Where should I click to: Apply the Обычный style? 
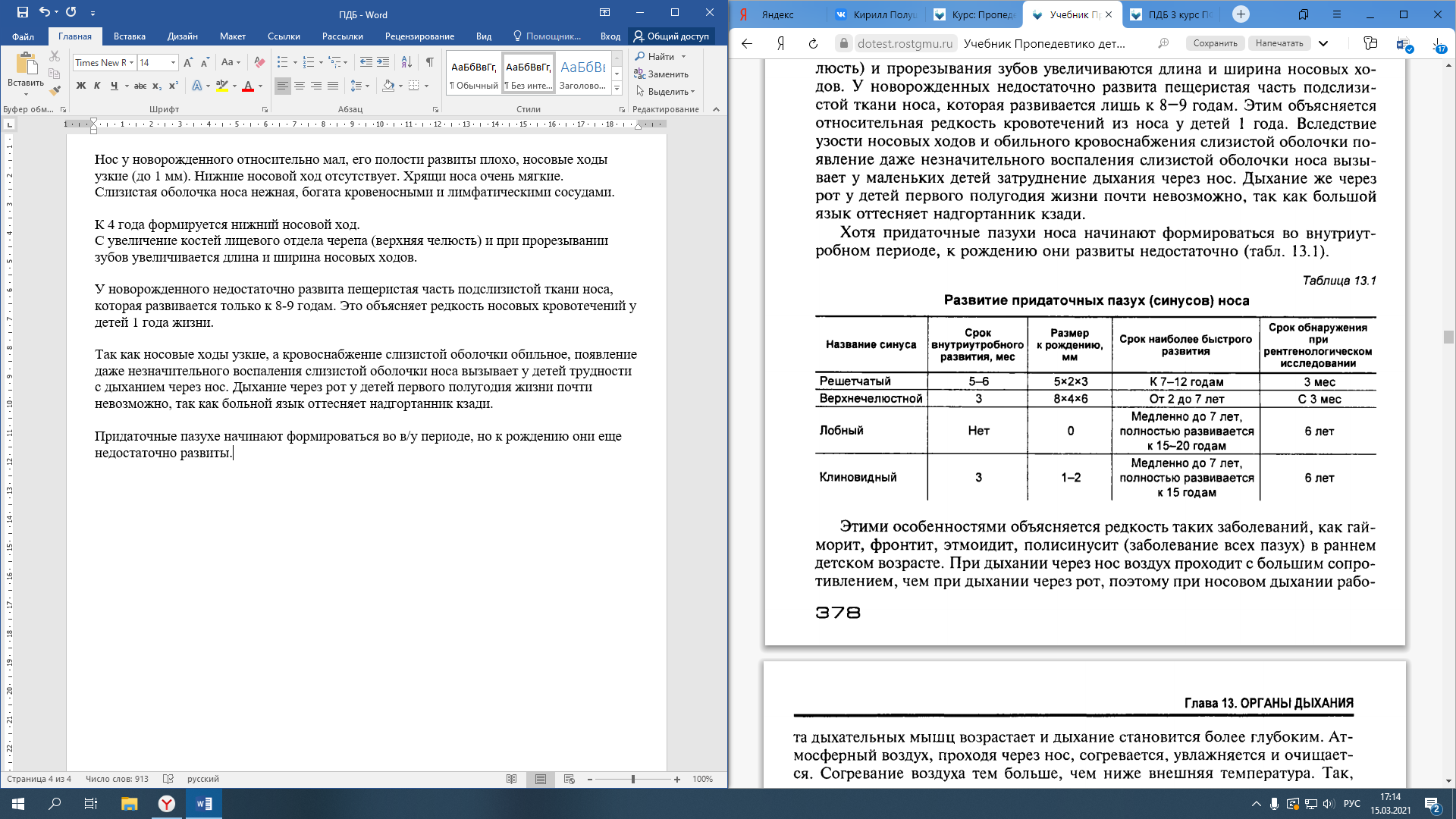coord(474,74)
